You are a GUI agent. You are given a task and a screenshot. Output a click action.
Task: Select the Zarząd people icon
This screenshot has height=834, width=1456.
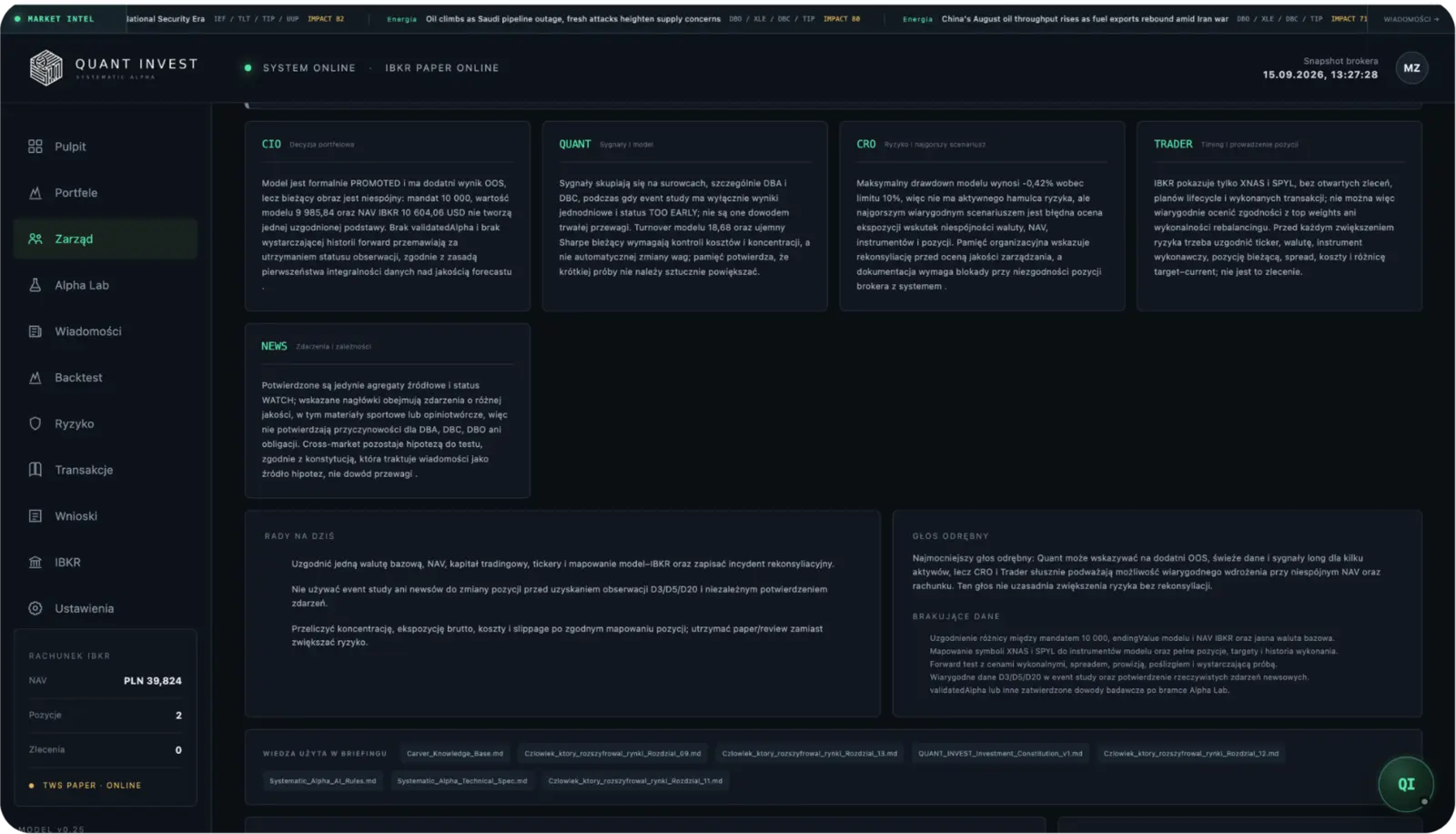pos(35,239)
